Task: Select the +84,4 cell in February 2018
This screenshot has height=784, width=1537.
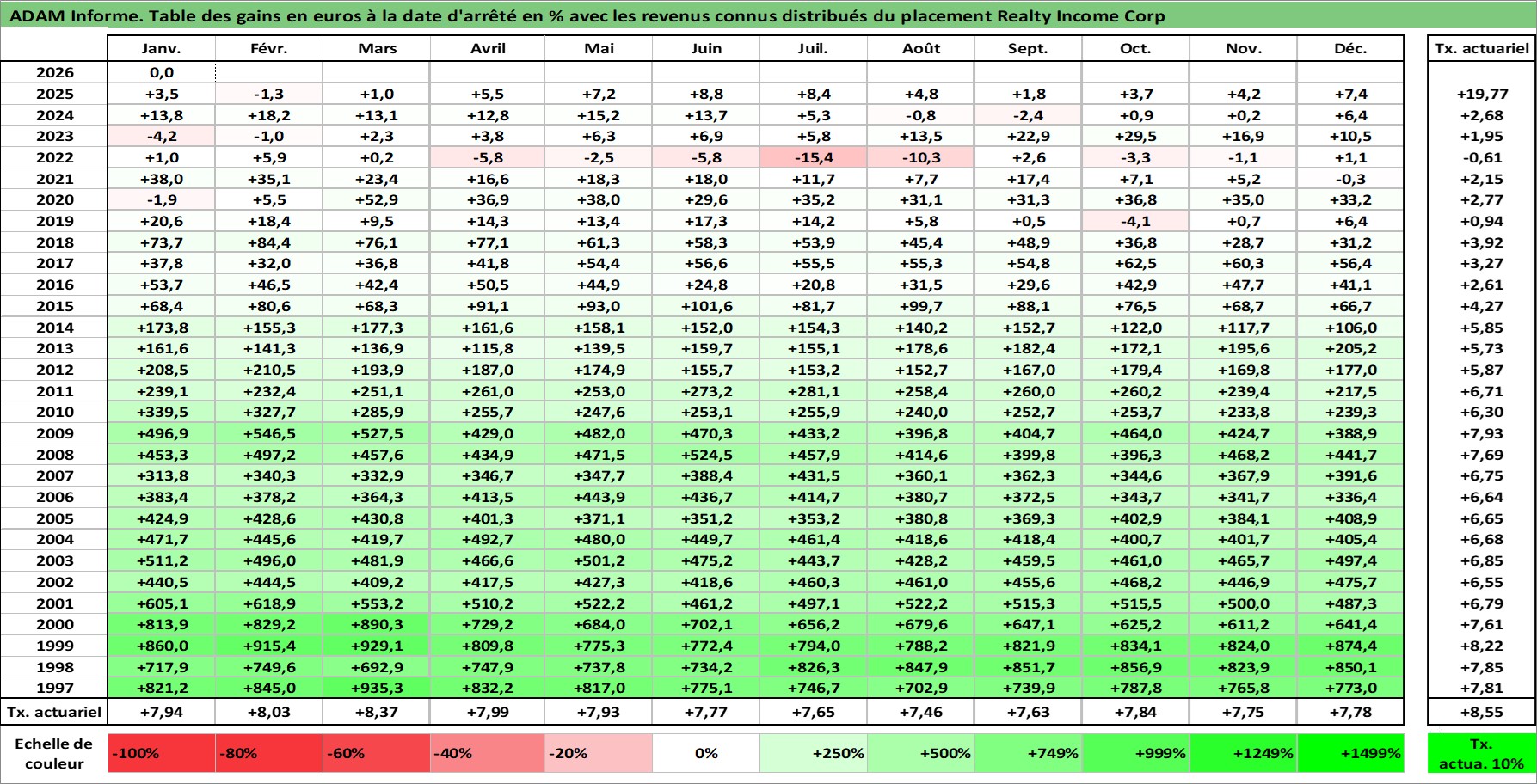Action: coord(269,242)
